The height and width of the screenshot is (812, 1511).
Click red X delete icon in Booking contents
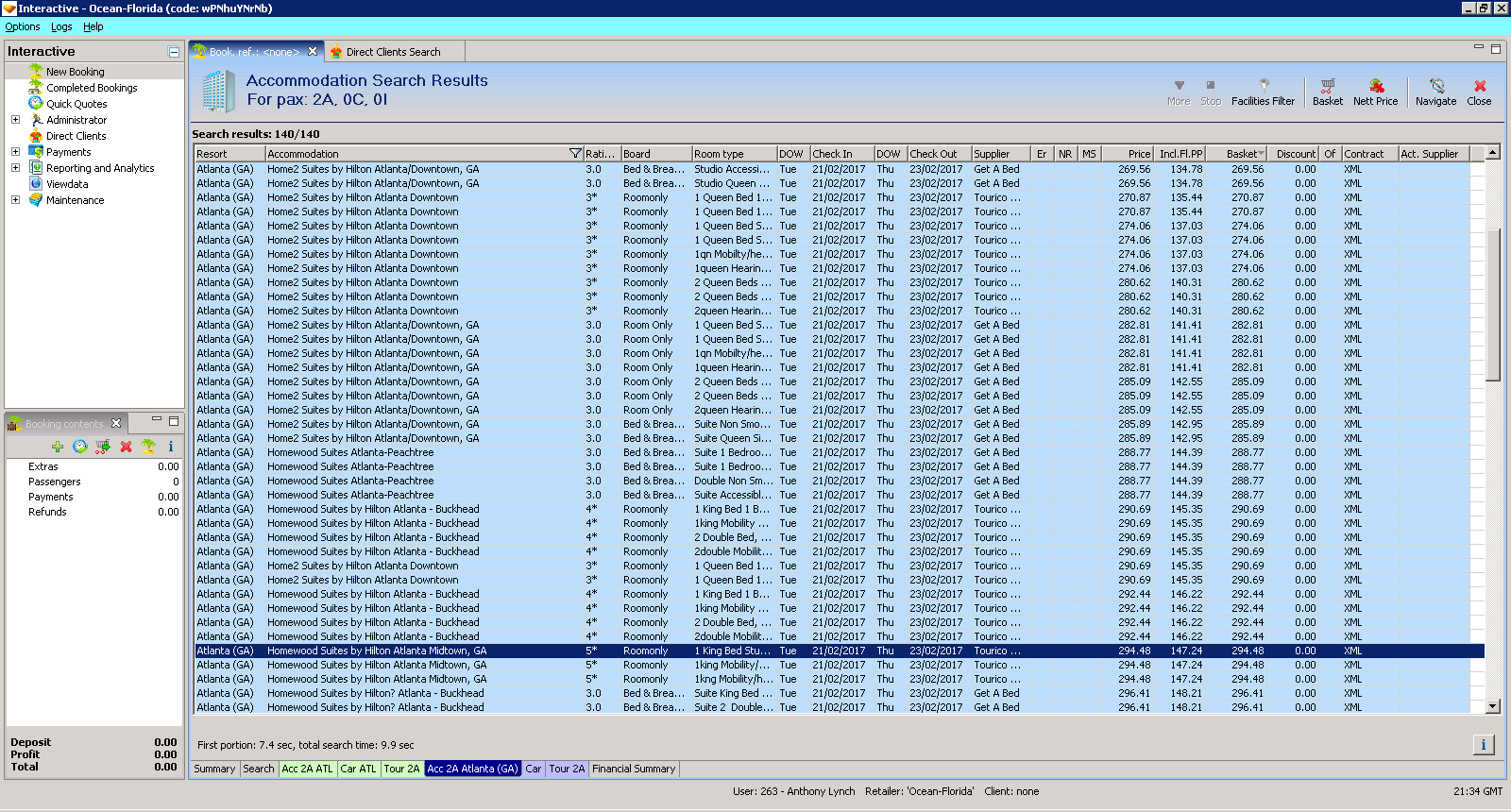(126, 447)
